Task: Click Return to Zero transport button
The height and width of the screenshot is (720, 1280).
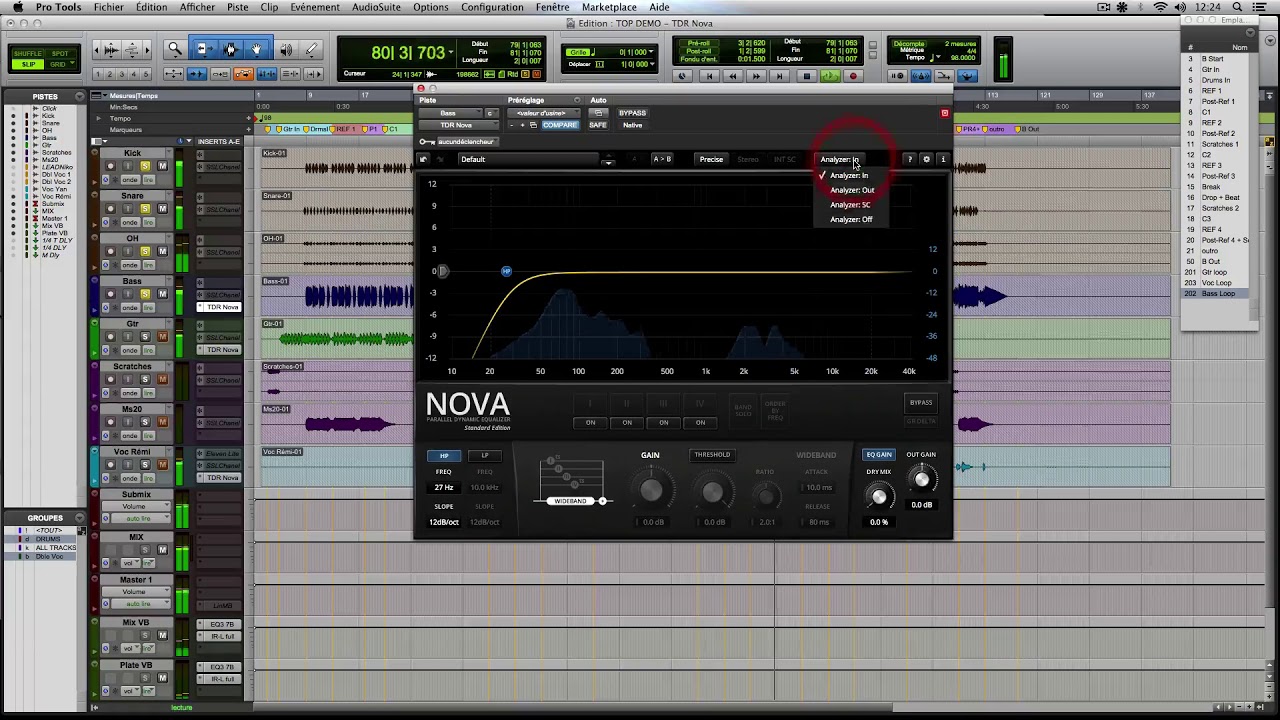Action: [x=710, y=76]
